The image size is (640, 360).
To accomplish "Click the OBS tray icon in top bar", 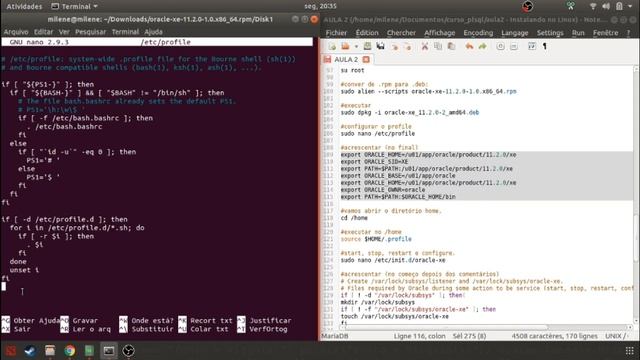I will (x=528, y=6).
